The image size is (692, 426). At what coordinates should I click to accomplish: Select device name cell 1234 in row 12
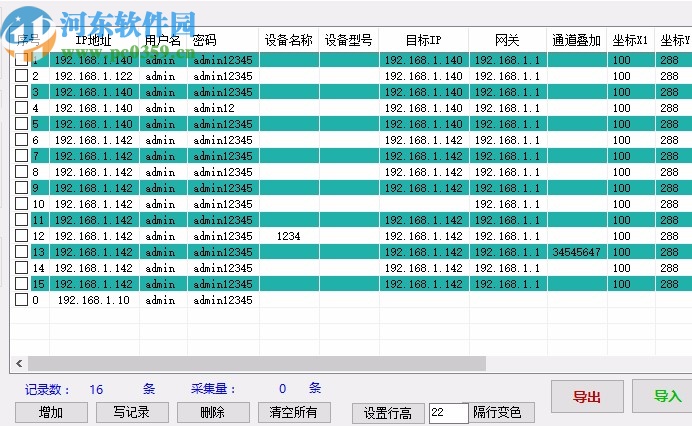[x=289, y=236]
